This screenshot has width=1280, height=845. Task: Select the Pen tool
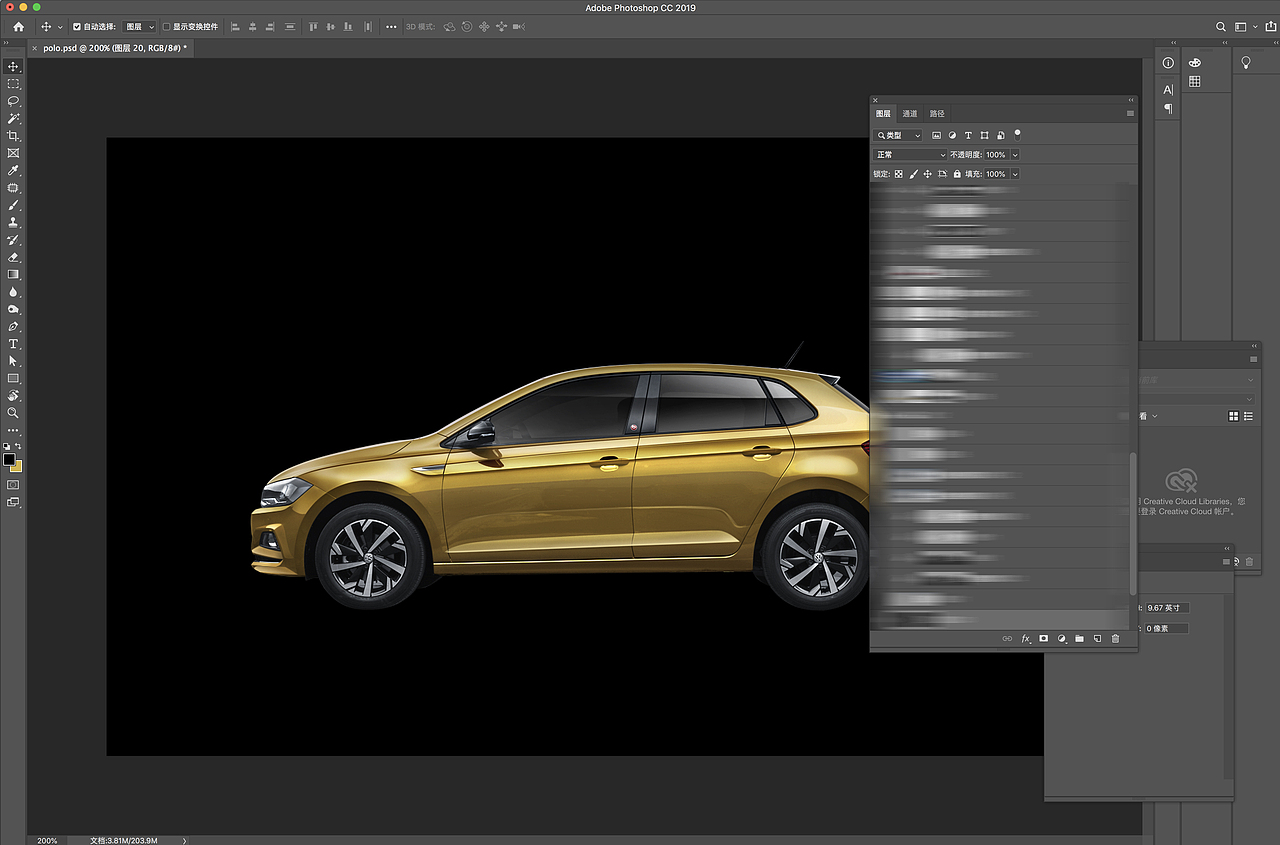[13, 326]
